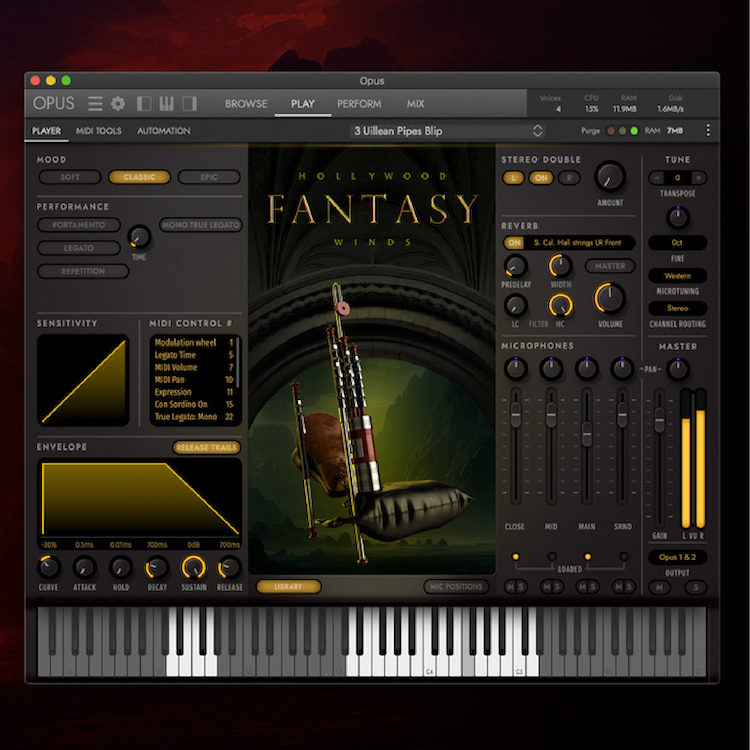Mute the master output M button

pyautogui.click(x=659, y=587)
